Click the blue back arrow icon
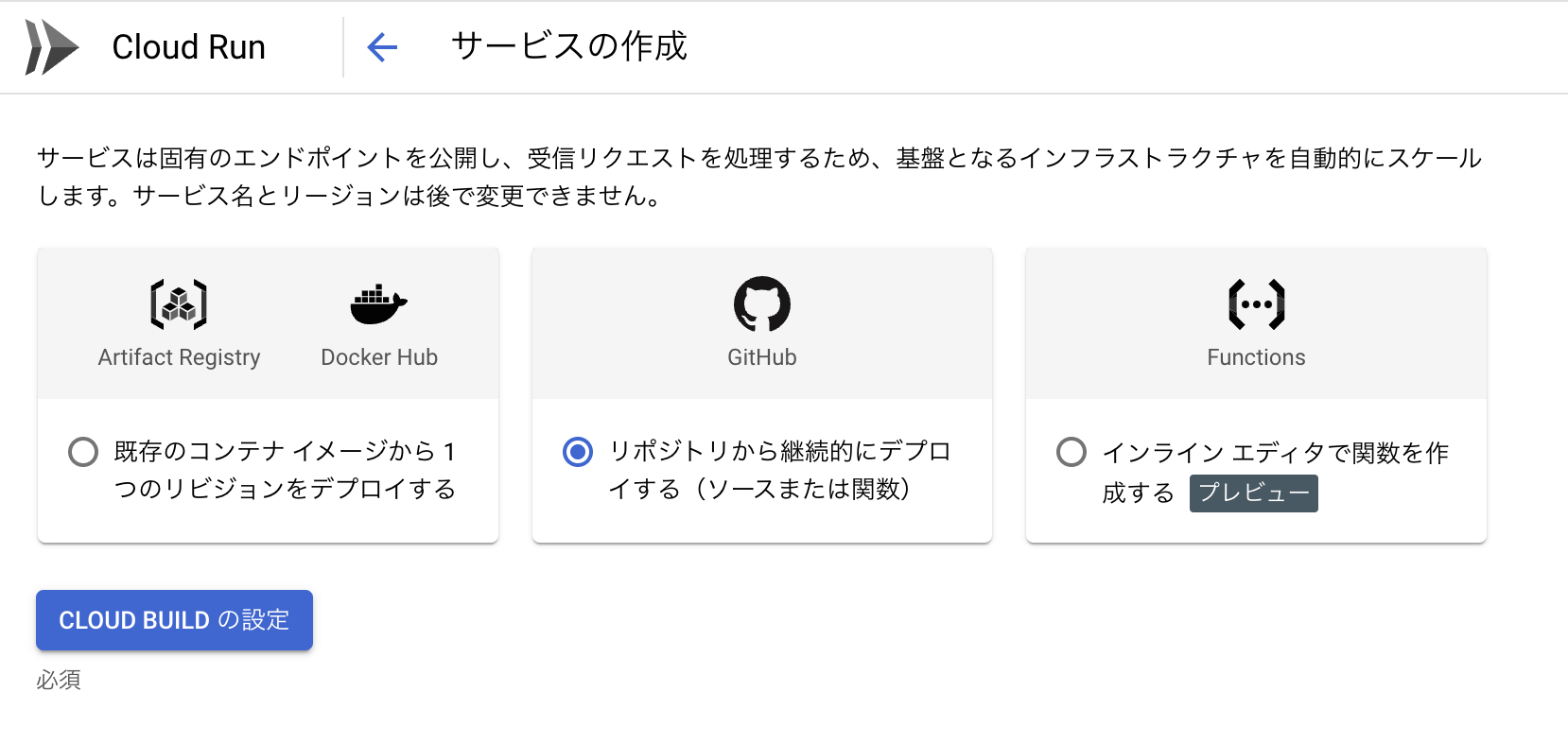This screenshot has width=1568, height=744. pyautogui.click(x=382, y=45)
